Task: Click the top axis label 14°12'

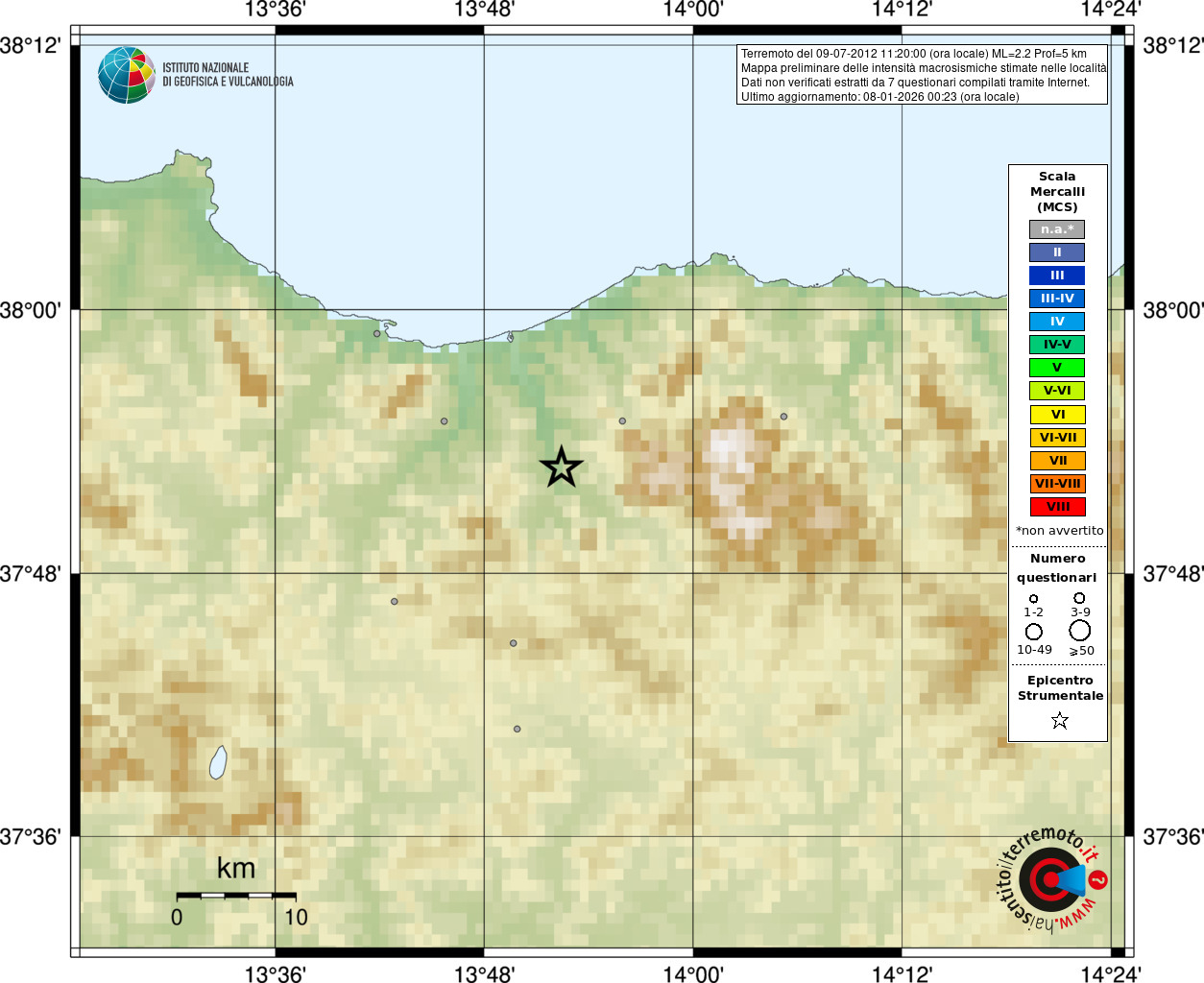Action: (902, 11)
